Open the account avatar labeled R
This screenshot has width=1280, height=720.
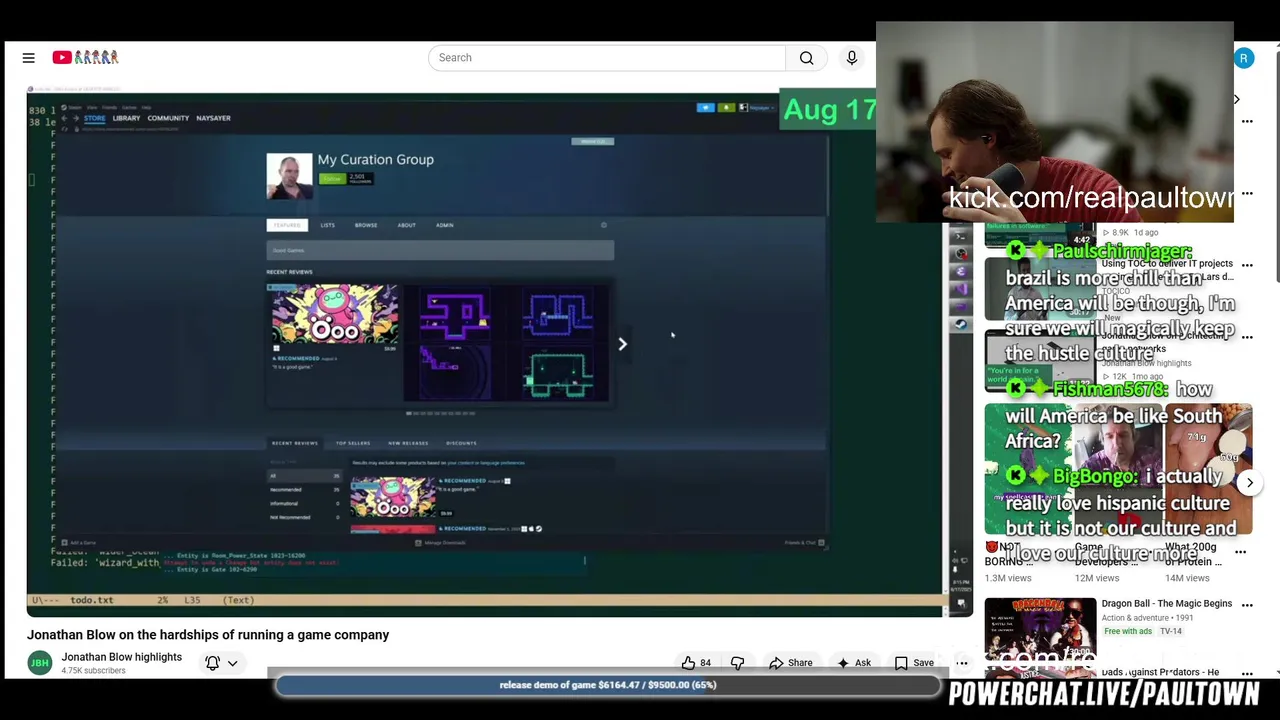(x=1244, y=58)
